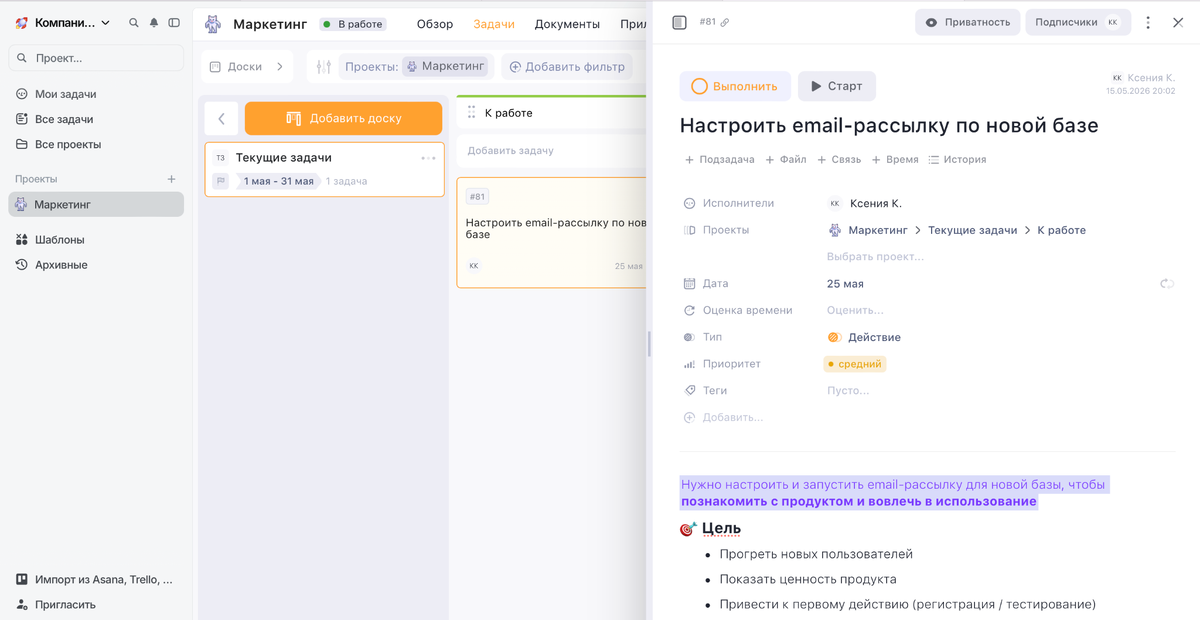
Task: Open Все задачи in the sidebar
Action: [x=63, y=119]
